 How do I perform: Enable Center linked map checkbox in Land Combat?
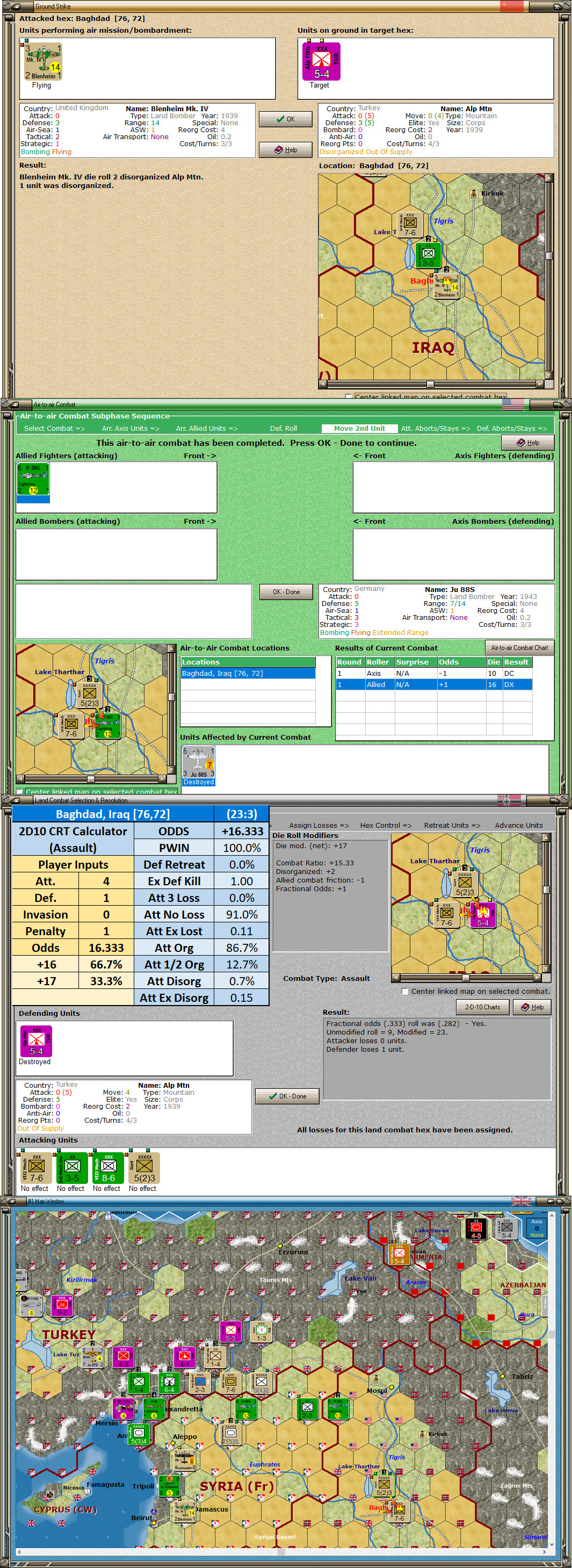404,991
